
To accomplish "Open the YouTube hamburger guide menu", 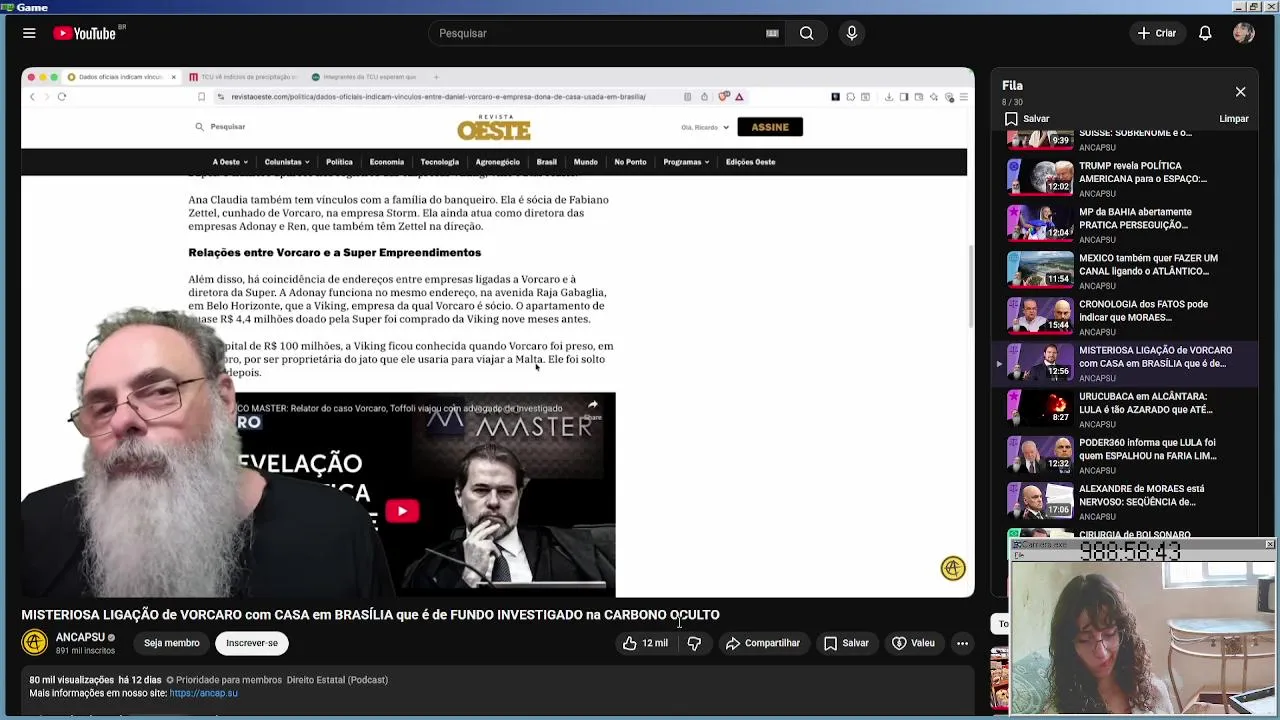I will 29,33.
